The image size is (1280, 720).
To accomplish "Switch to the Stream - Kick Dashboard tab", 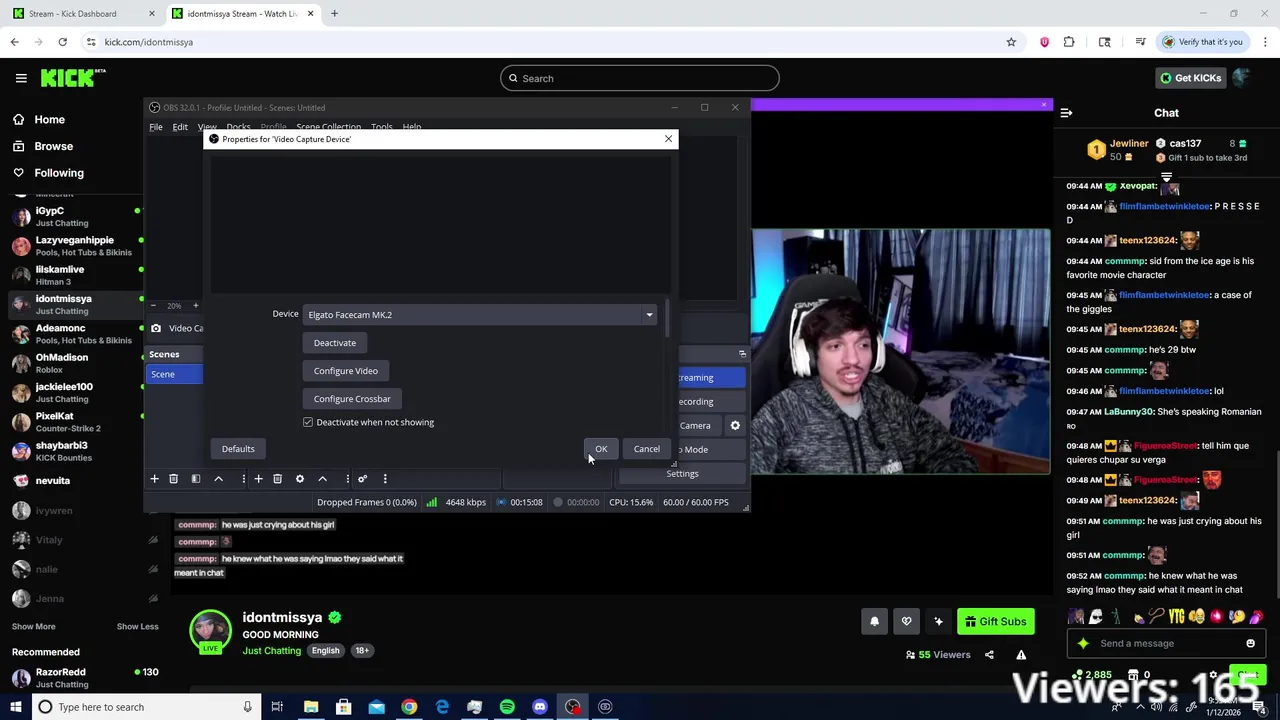I will click(84, 14).
